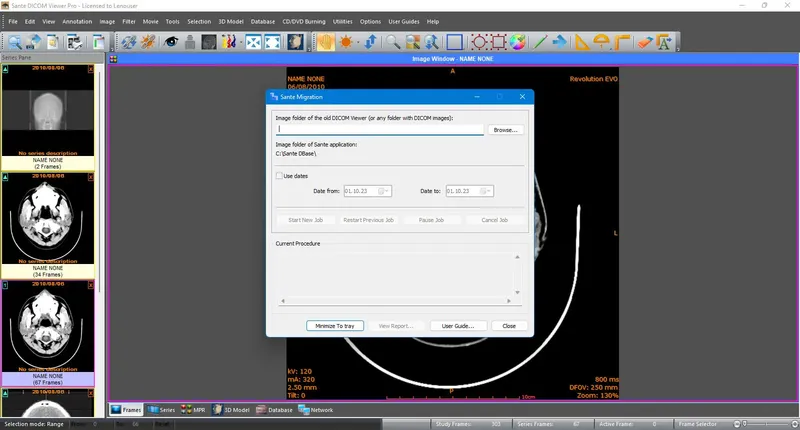The width and height of the screenshot is (800, 430).
Task: Click the grayscale image filter icon
Action: tap(209, 42)
